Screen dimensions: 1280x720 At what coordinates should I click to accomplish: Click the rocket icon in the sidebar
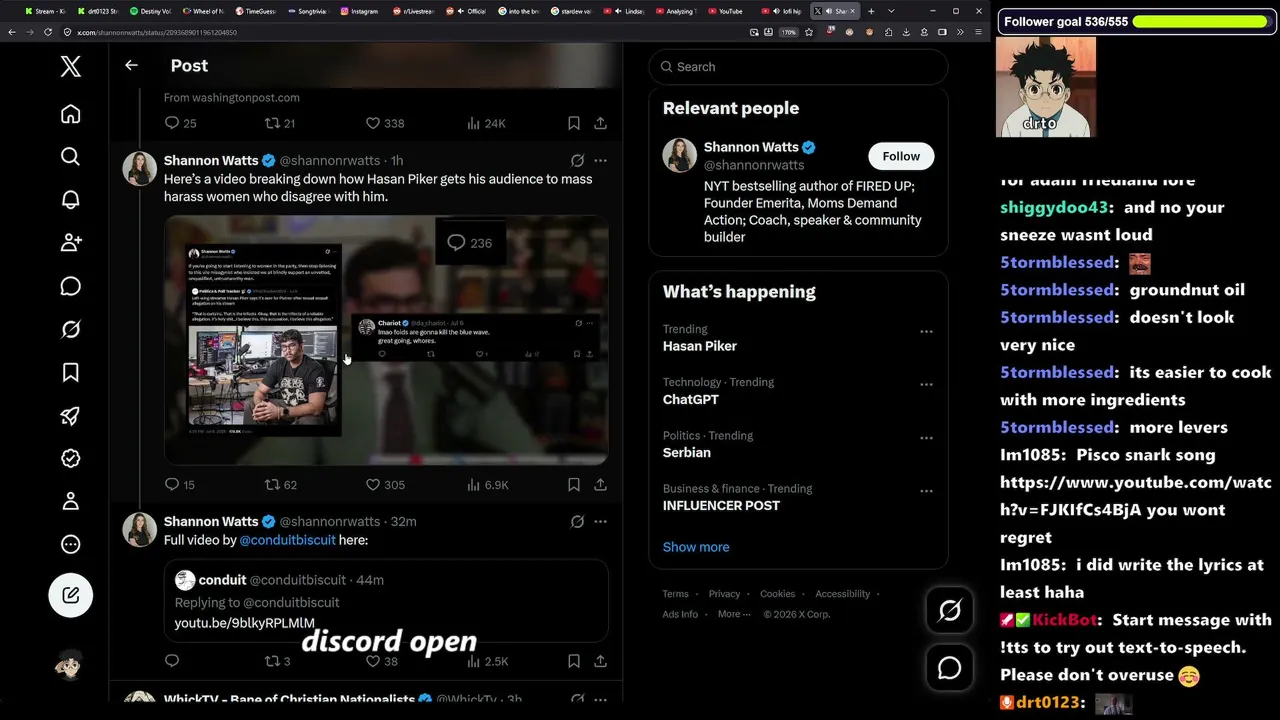click(x=70, y=416)
